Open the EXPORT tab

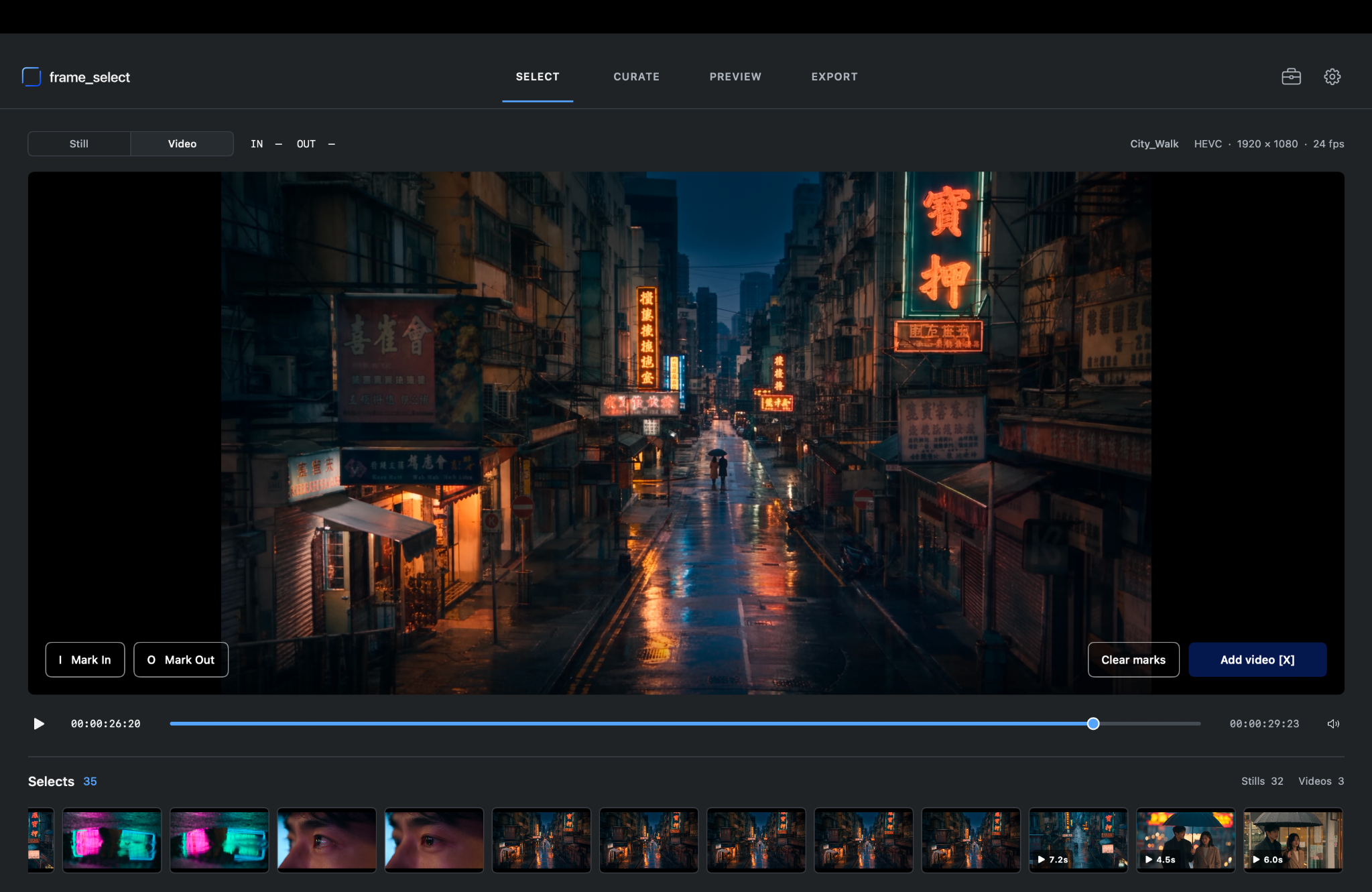tap(834, 76)
